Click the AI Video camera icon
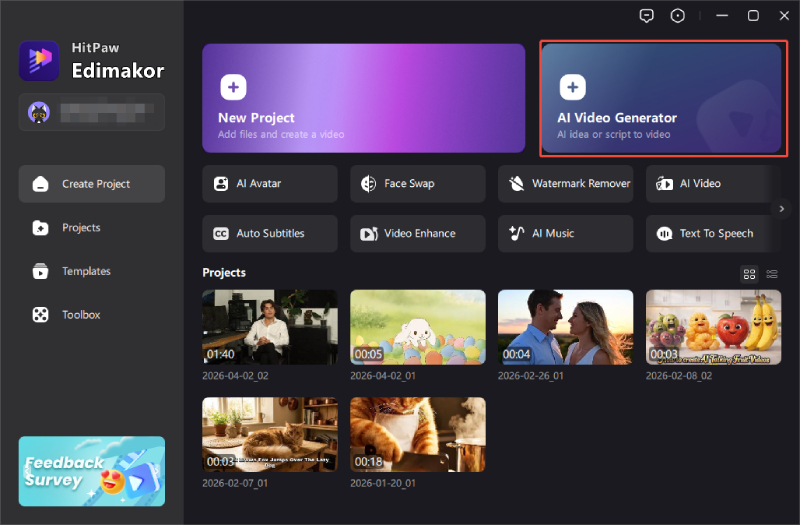This screenshot has height=525, width=800. coord(664,184)
